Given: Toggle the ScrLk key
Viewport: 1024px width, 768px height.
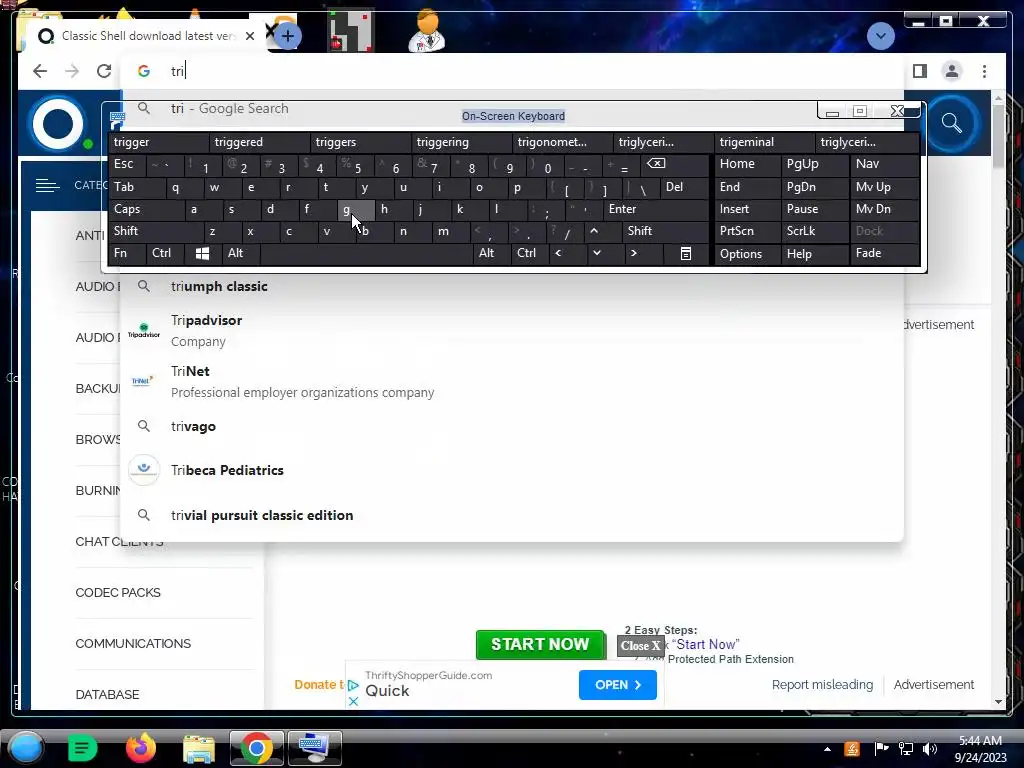Looking at the screenshot, I should click(x=815, y=231).
